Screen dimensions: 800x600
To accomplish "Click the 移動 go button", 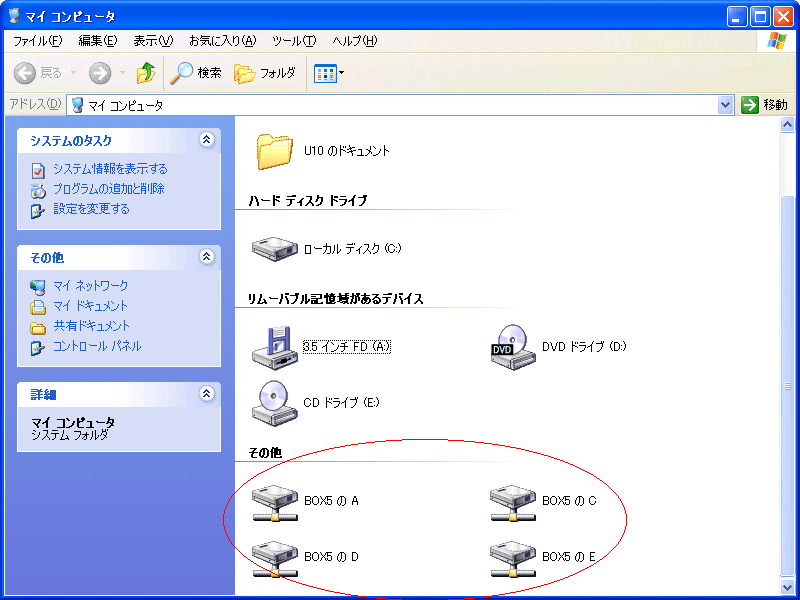I will pos(764,105).
